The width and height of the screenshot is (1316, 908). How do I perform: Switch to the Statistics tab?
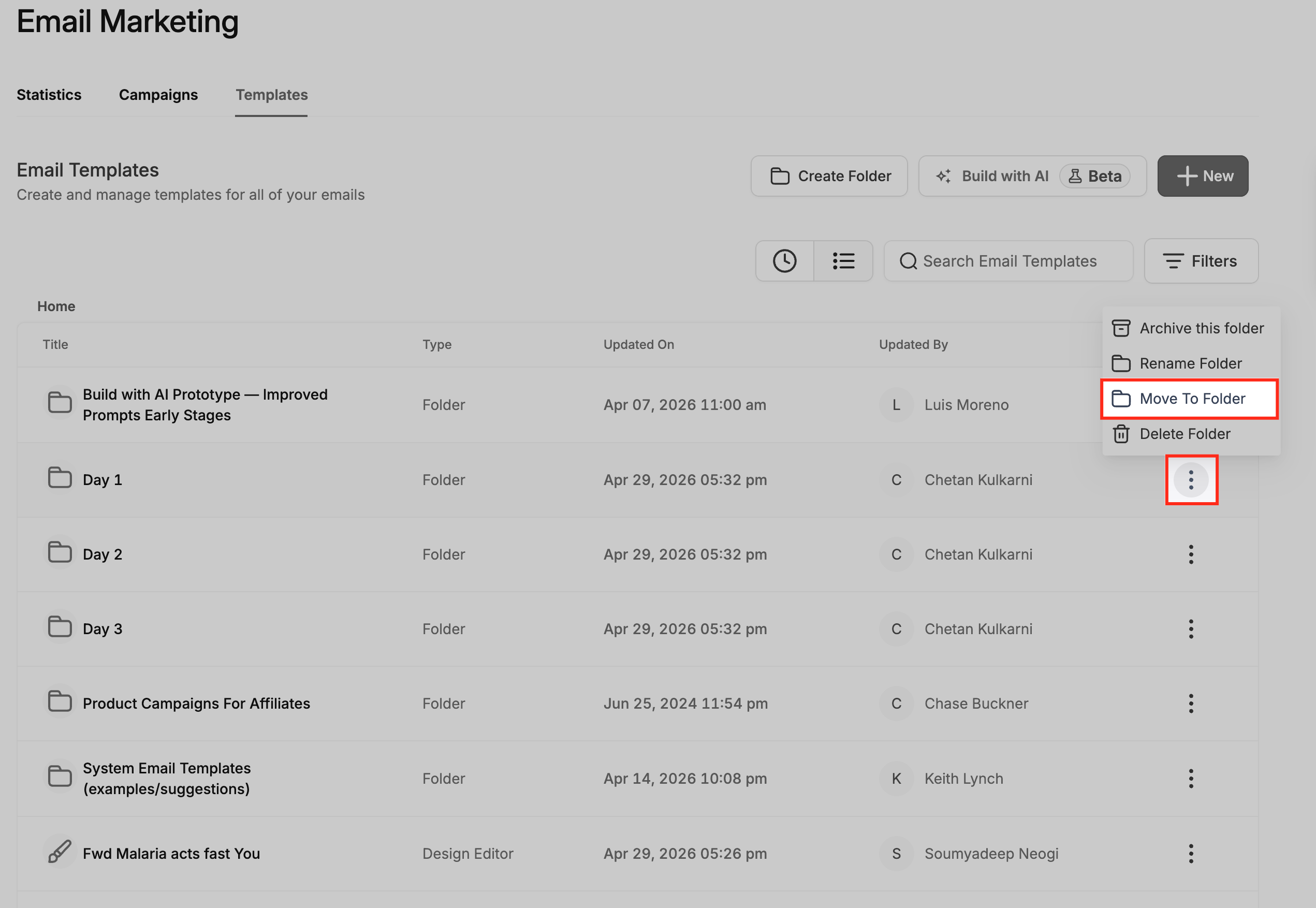pyautogui.click(x=49, y=94)
